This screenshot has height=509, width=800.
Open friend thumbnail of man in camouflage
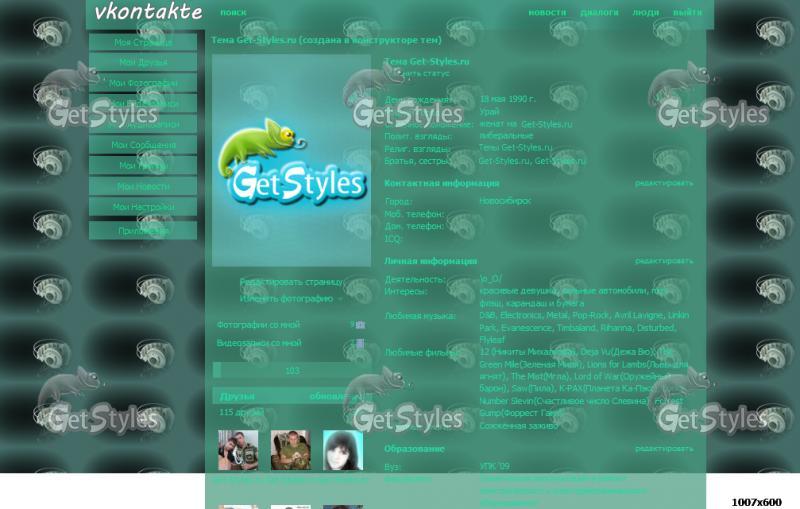[291, 450]
